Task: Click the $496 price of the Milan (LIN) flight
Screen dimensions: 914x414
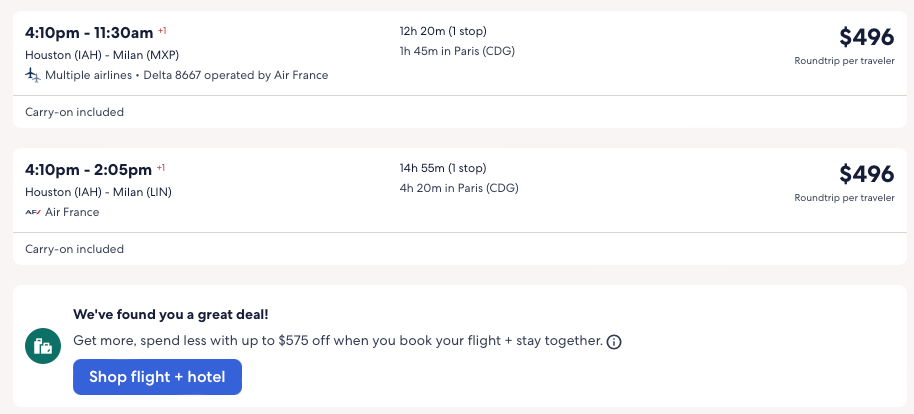Action: click(866, 174)
